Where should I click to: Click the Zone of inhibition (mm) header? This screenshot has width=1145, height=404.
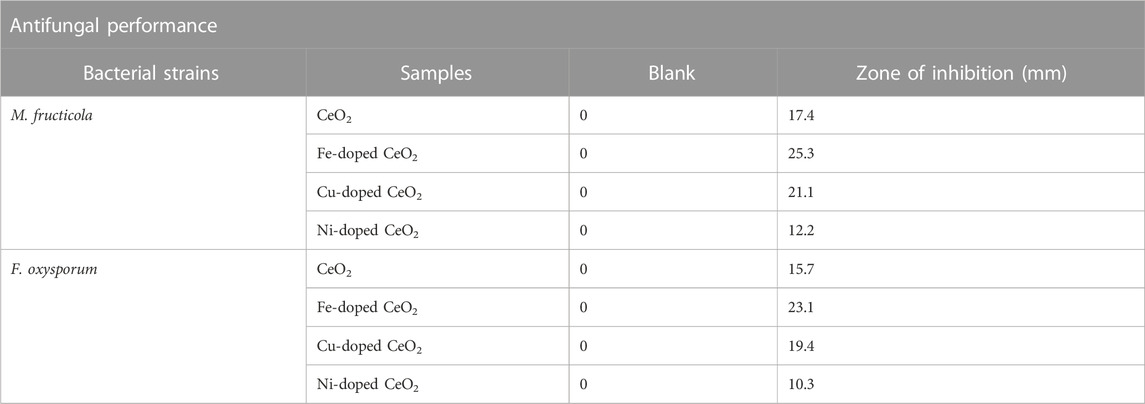click(x=960, y=73)
